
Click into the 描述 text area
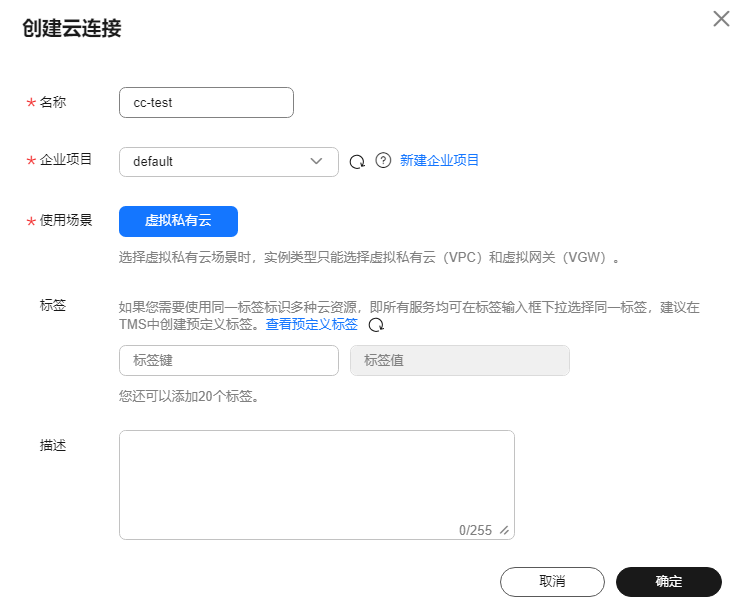317,485
